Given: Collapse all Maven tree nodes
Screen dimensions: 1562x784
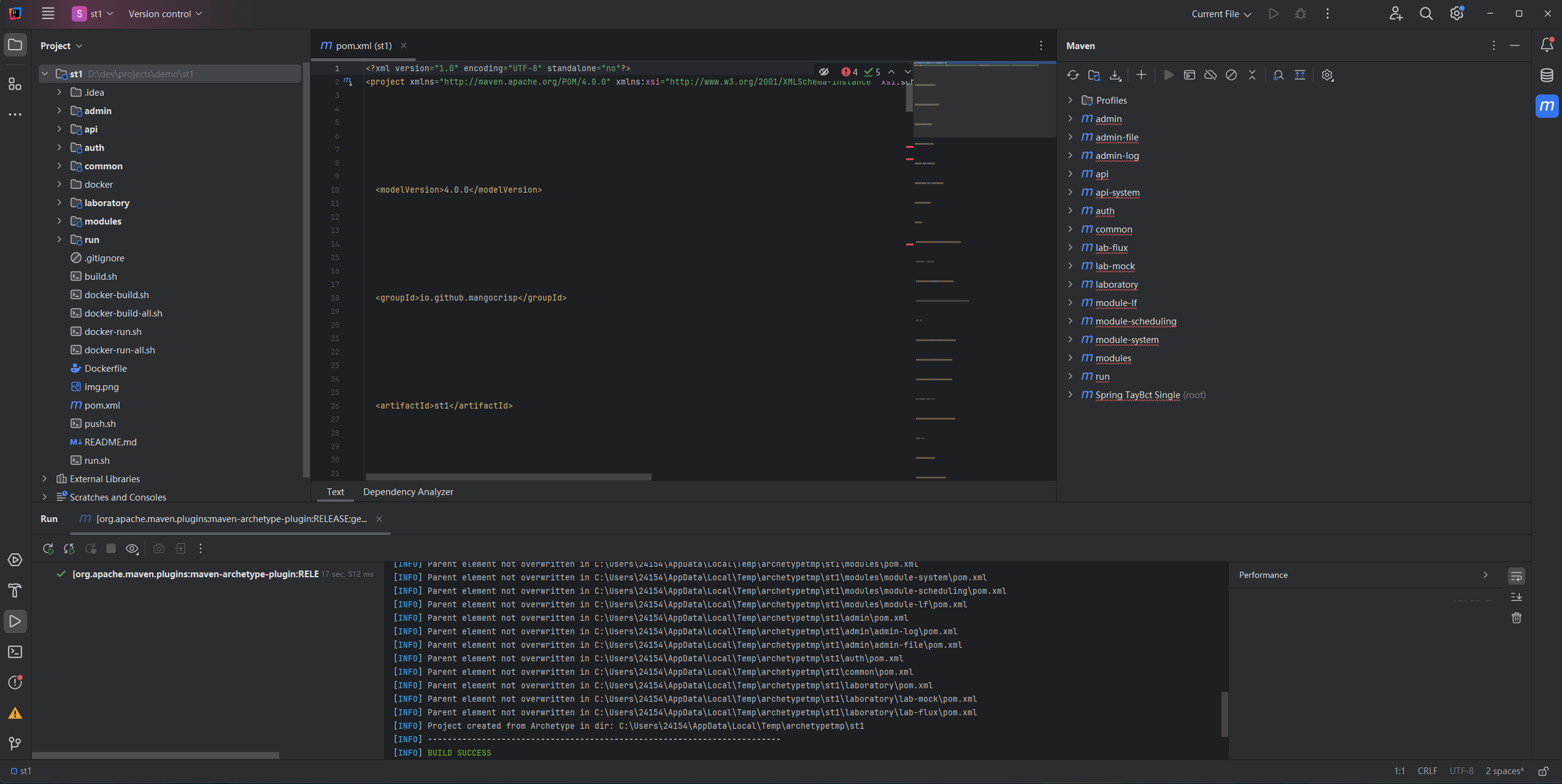Looking at the screenshot, I should pos(1252,75).
